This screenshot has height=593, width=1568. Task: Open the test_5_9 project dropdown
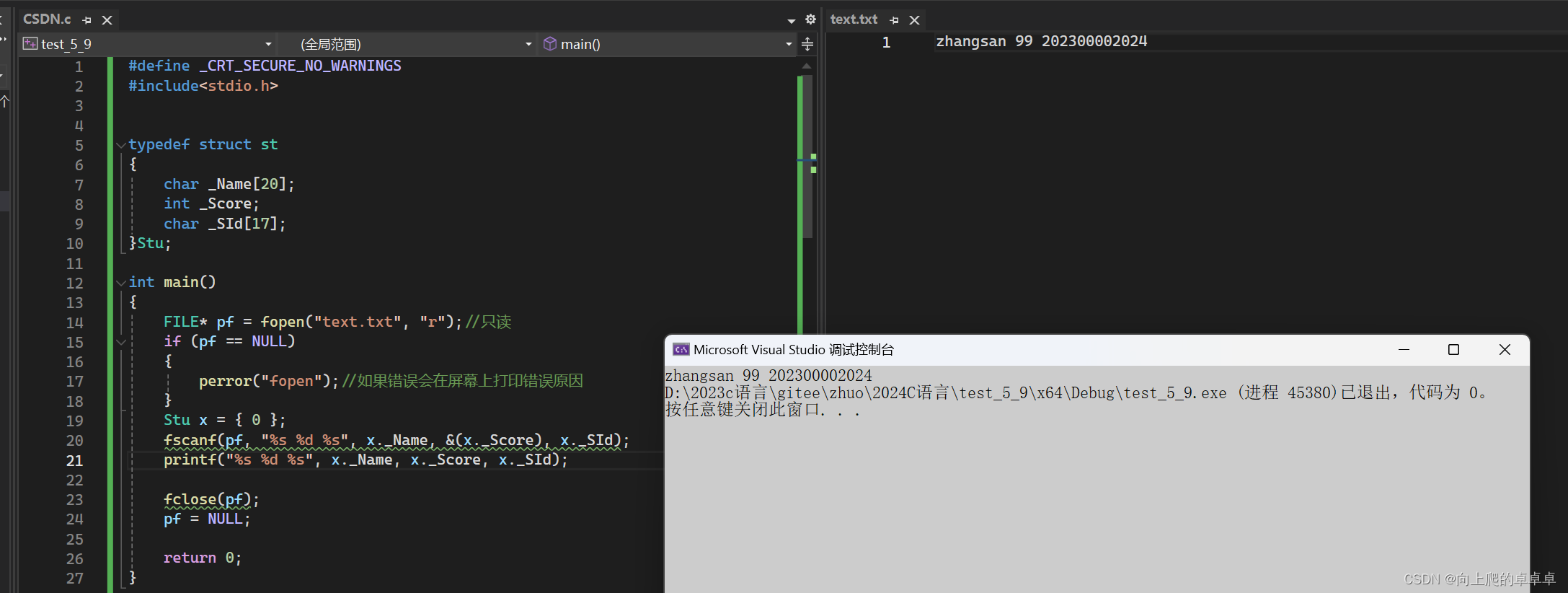coord(148,44)
